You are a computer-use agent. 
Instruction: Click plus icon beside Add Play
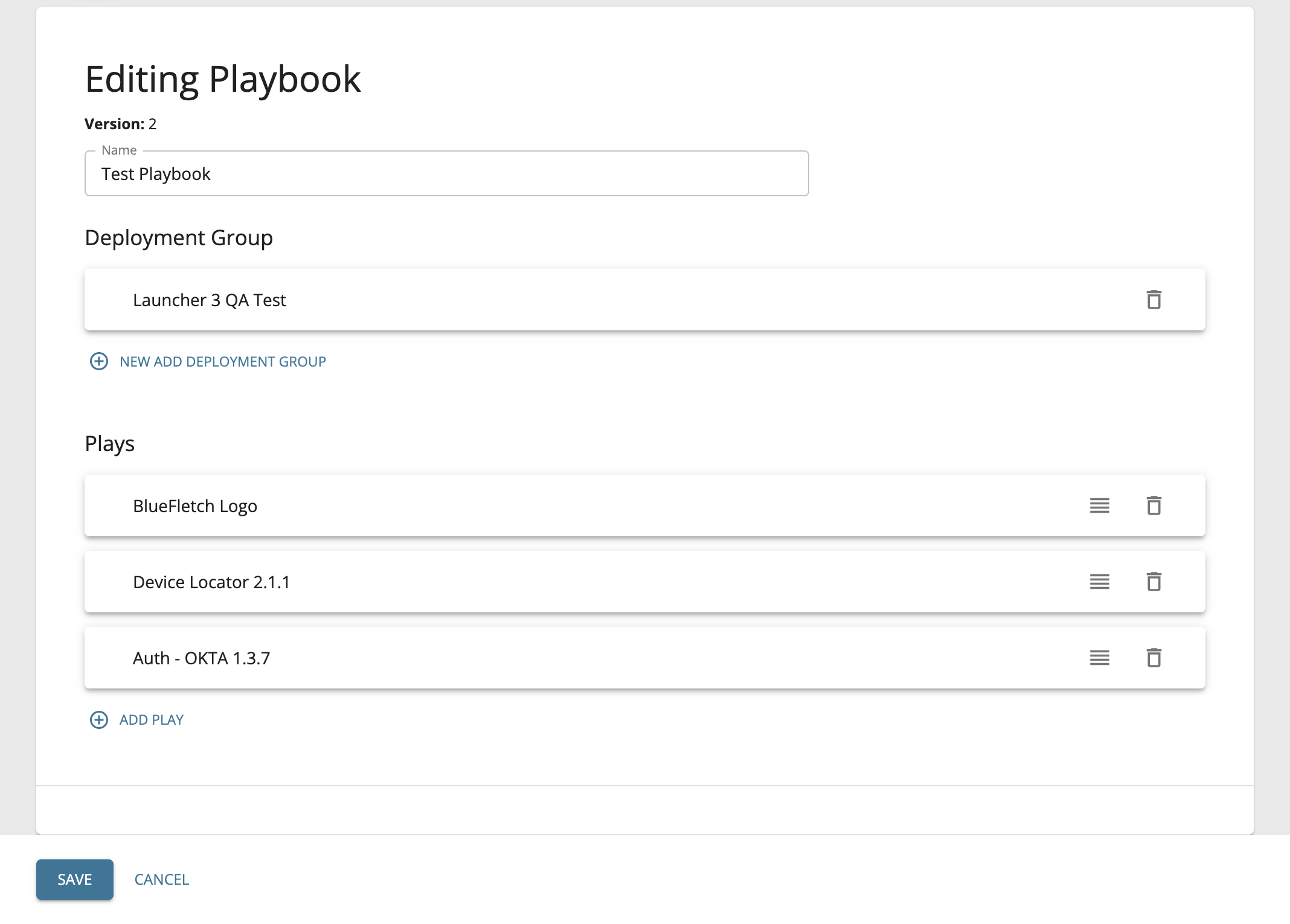click(99, 719)
